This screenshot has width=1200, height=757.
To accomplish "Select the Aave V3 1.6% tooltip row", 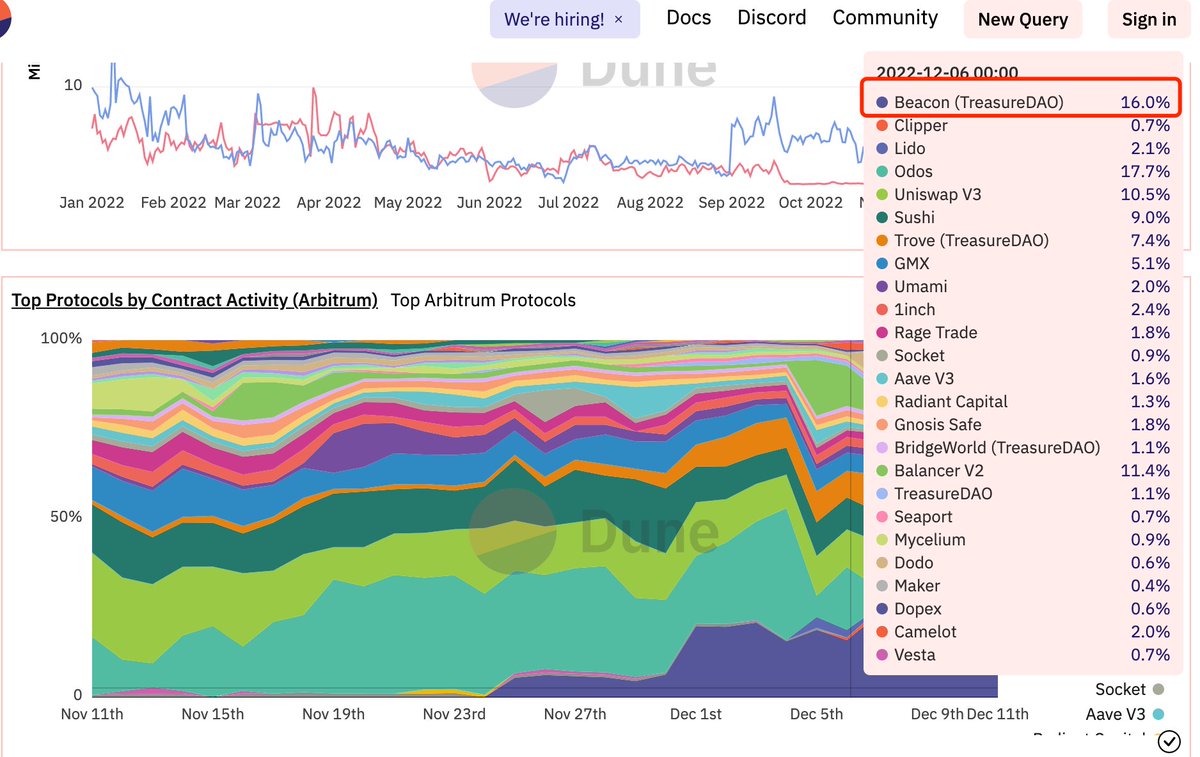I will [x=1023, y=378].
